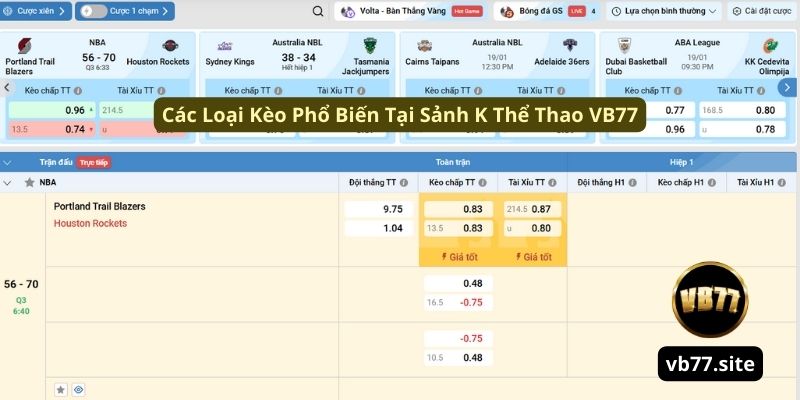The height and width of the screenshot is (400, 800).
Task: Bet Houston moneyline odds 1.04
Action: tap(379, 228)
